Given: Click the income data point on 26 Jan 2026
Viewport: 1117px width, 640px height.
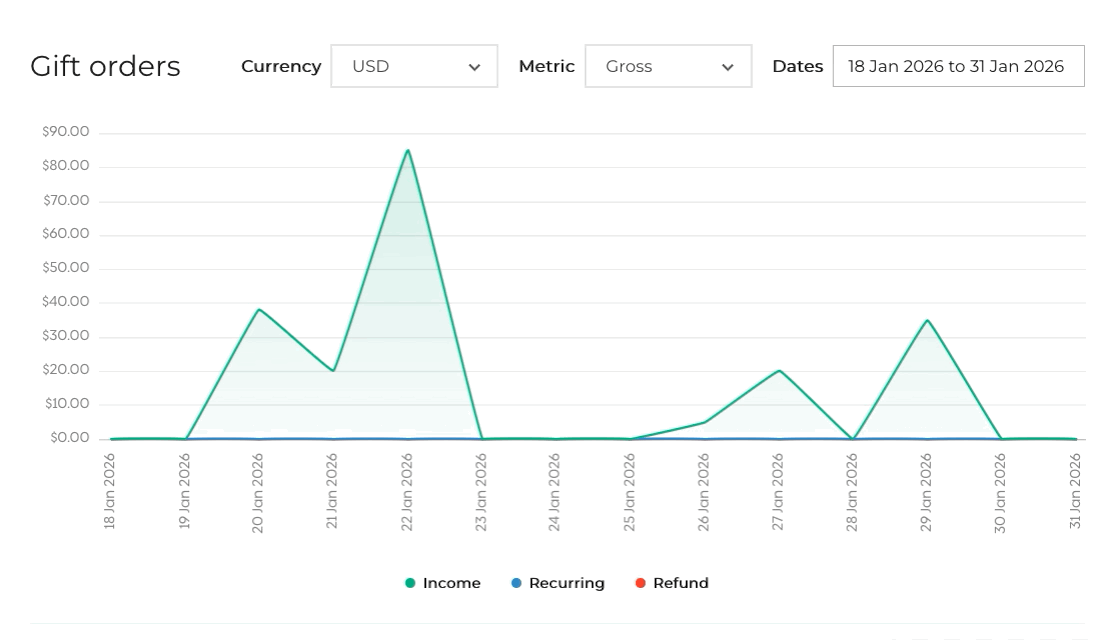Looking at the screenshot, I should [x=704, y=422].
